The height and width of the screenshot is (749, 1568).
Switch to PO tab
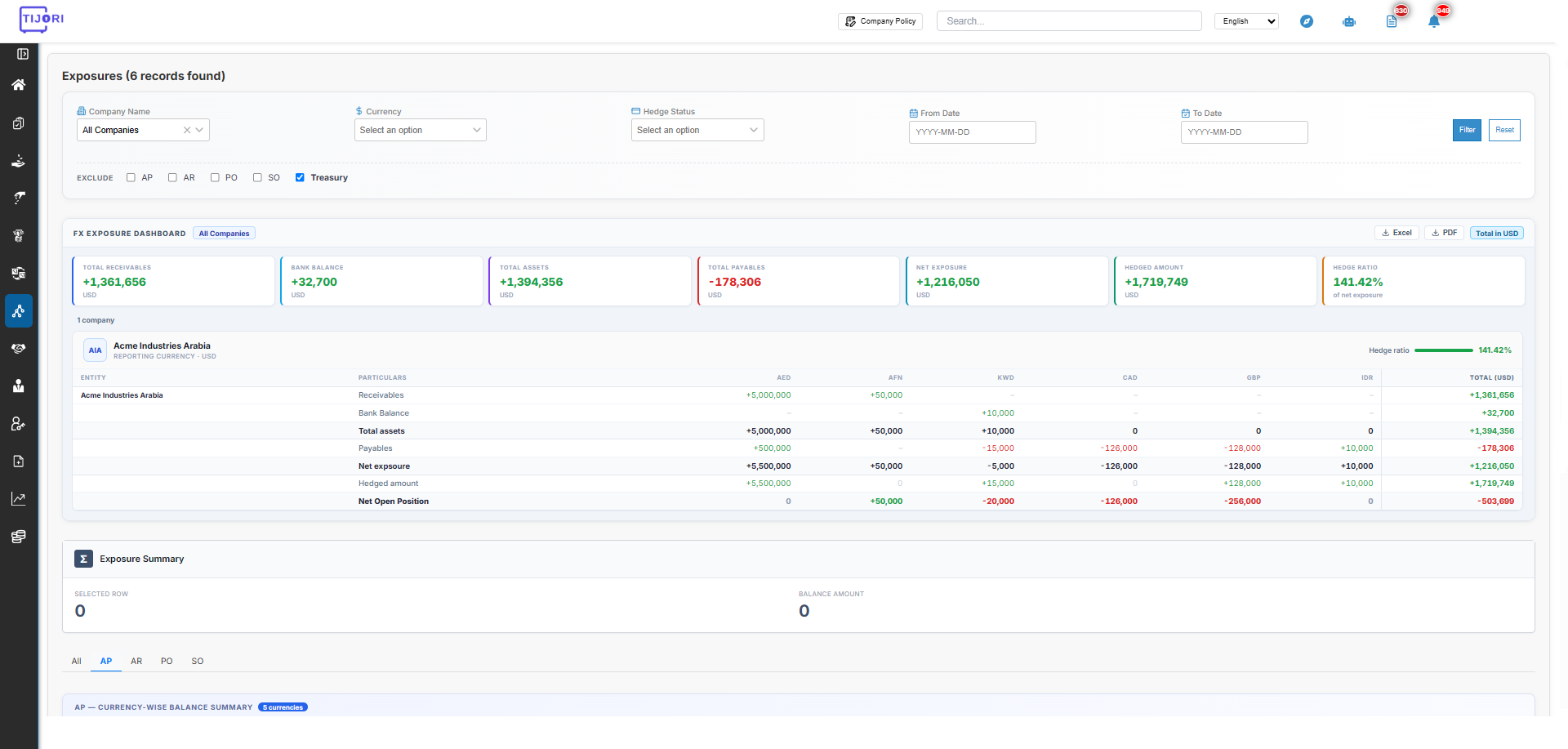coord(167,662)
